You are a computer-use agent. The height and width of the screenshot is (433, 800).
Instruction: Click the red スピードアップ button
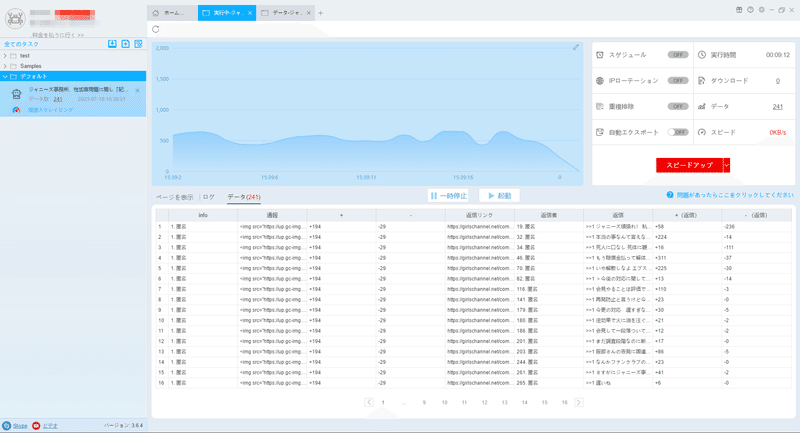(689, 165)
